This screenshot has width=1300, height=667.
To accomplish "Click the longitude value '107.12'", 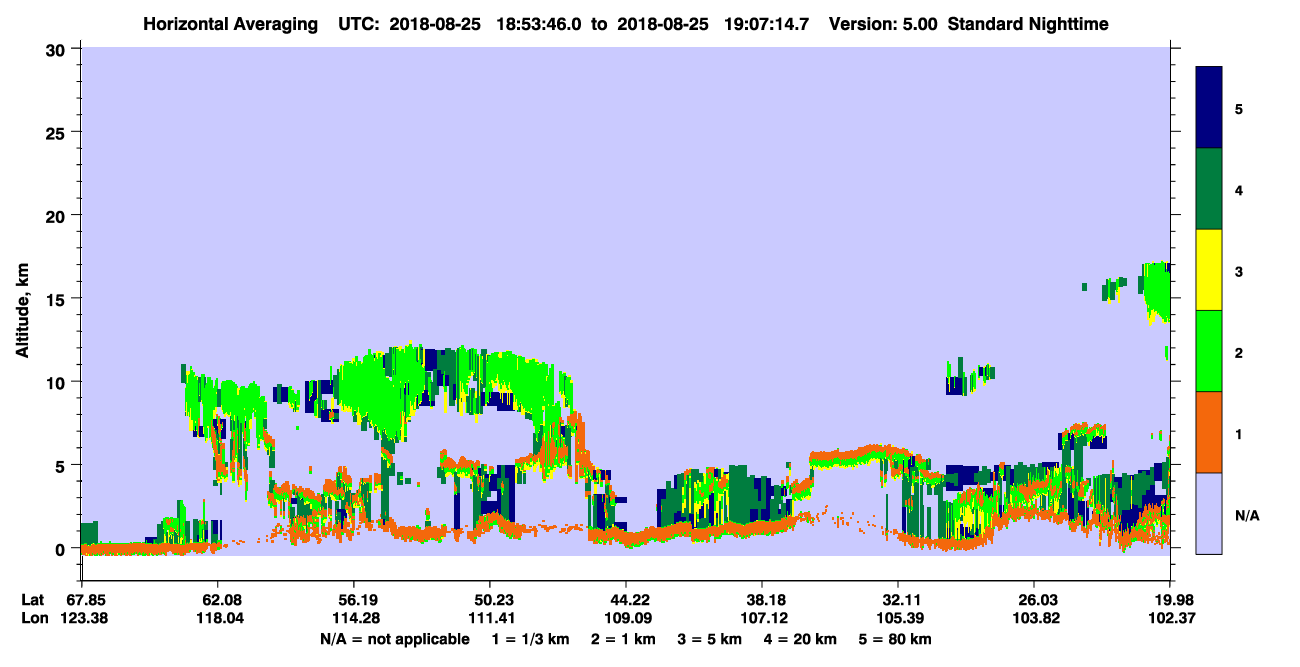I will click(762, 618).
